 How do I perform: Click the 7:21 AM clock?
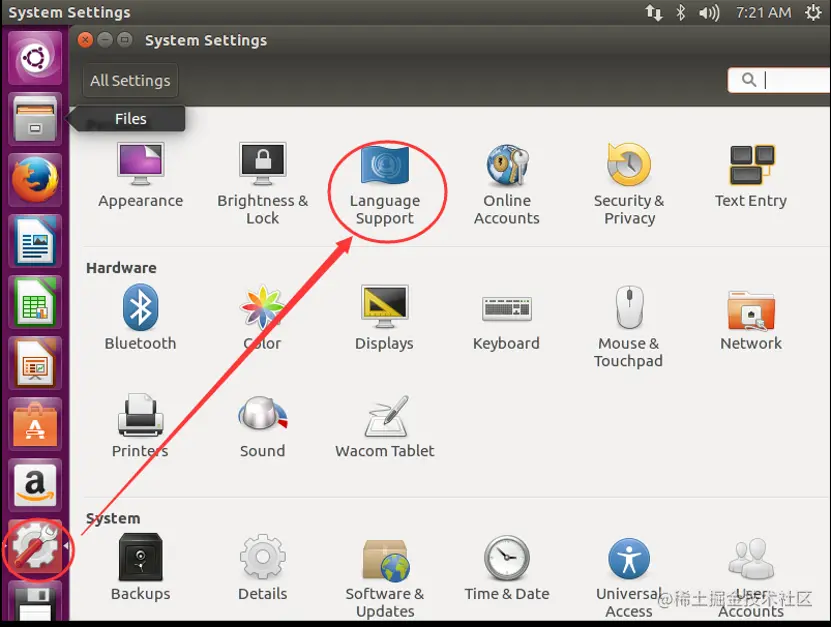coord(763,12)
